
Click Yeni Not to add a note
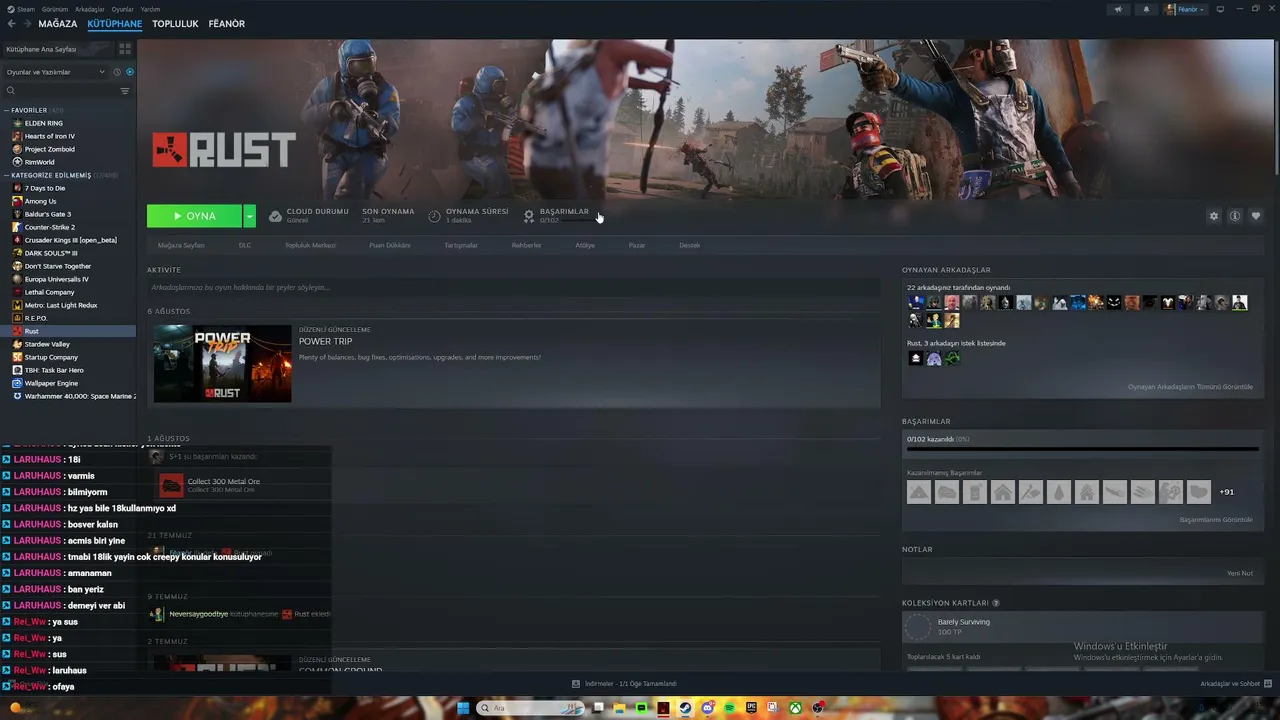pos(1240,573)
